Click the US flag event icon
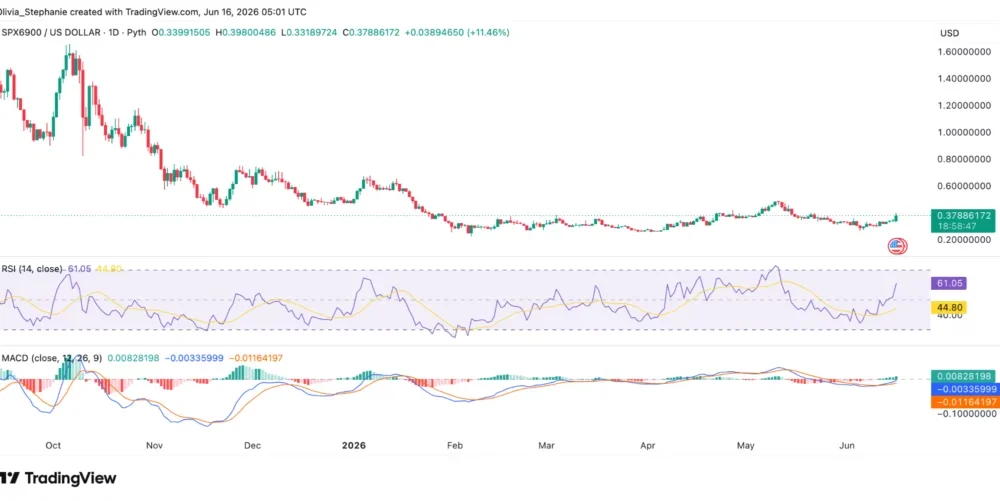 [897, 246]
